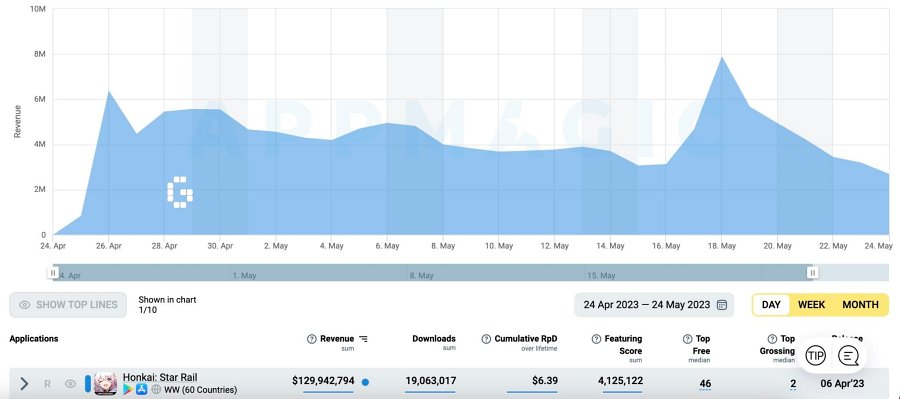Click the globe worldwide icon

coord(156,390)
